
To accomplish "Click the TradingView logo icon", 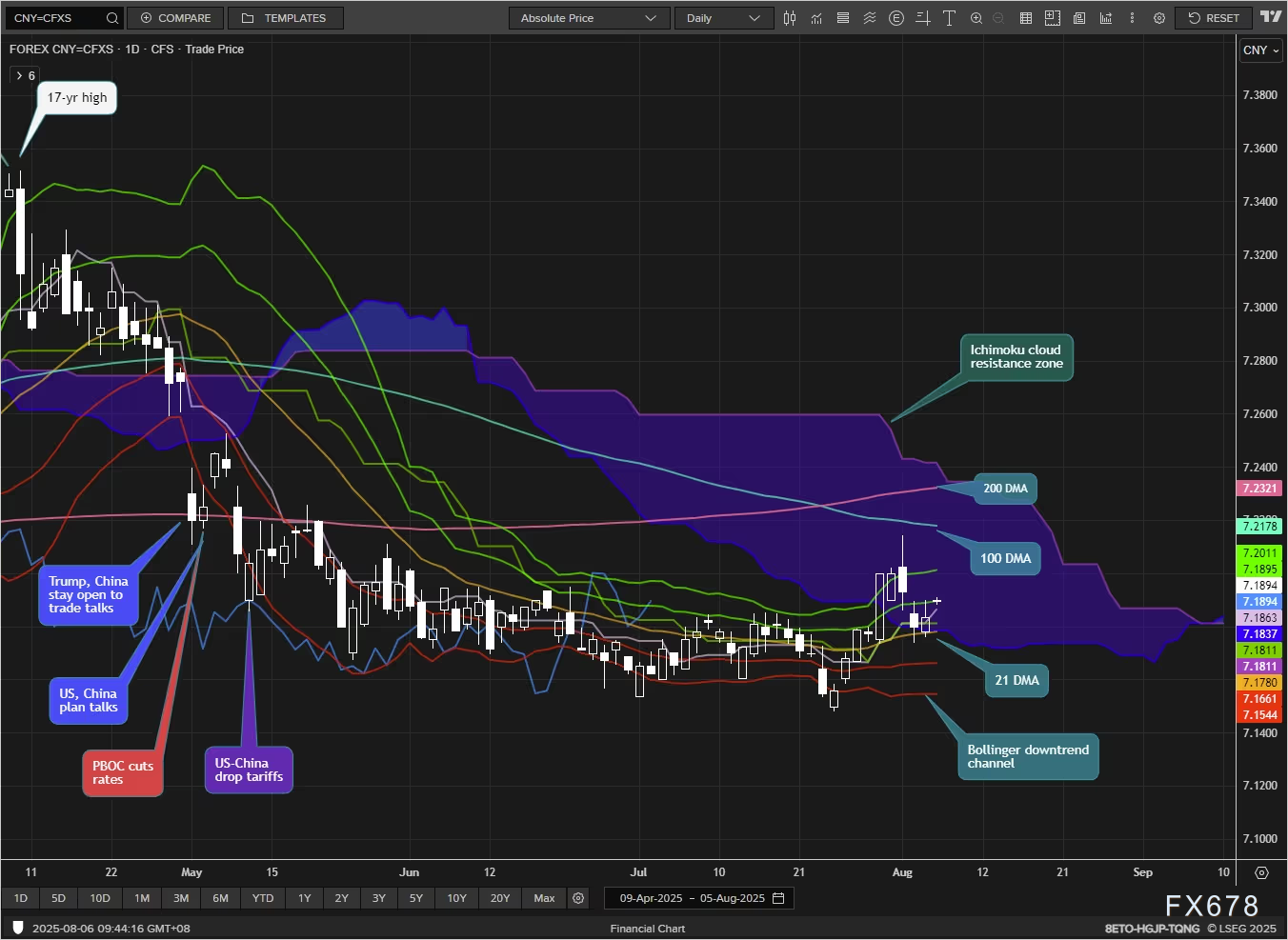I will click(1271, 17).
